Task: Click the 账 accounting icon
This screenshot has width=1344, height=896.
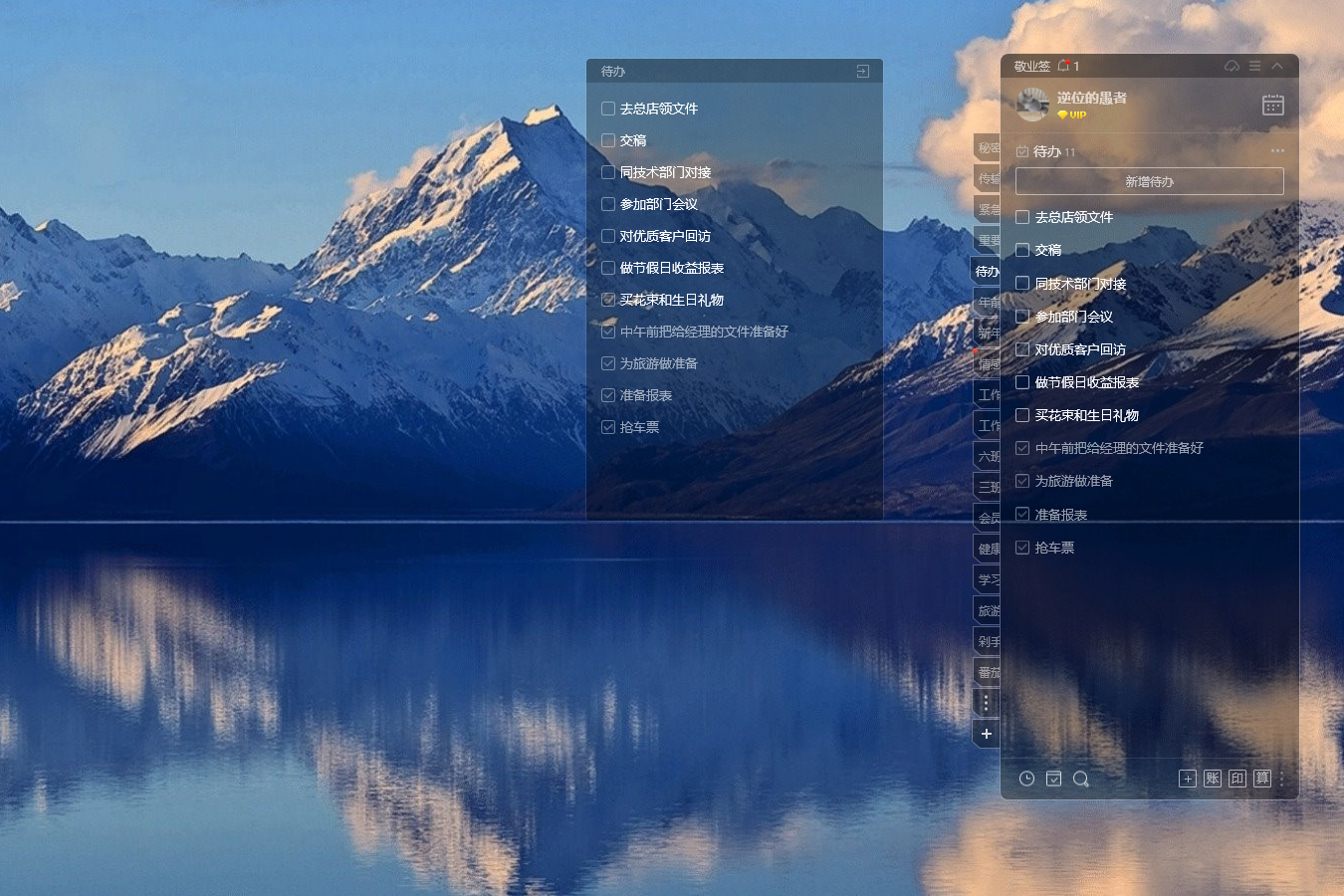Action: [1212, 779]
